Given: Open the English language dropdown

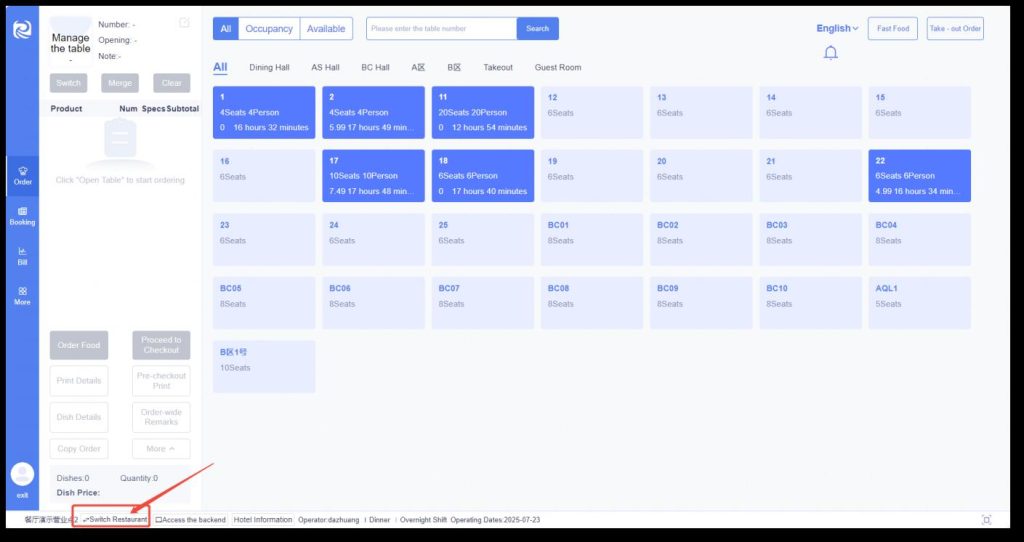Looking at the screenshot, I should (837, 29).
